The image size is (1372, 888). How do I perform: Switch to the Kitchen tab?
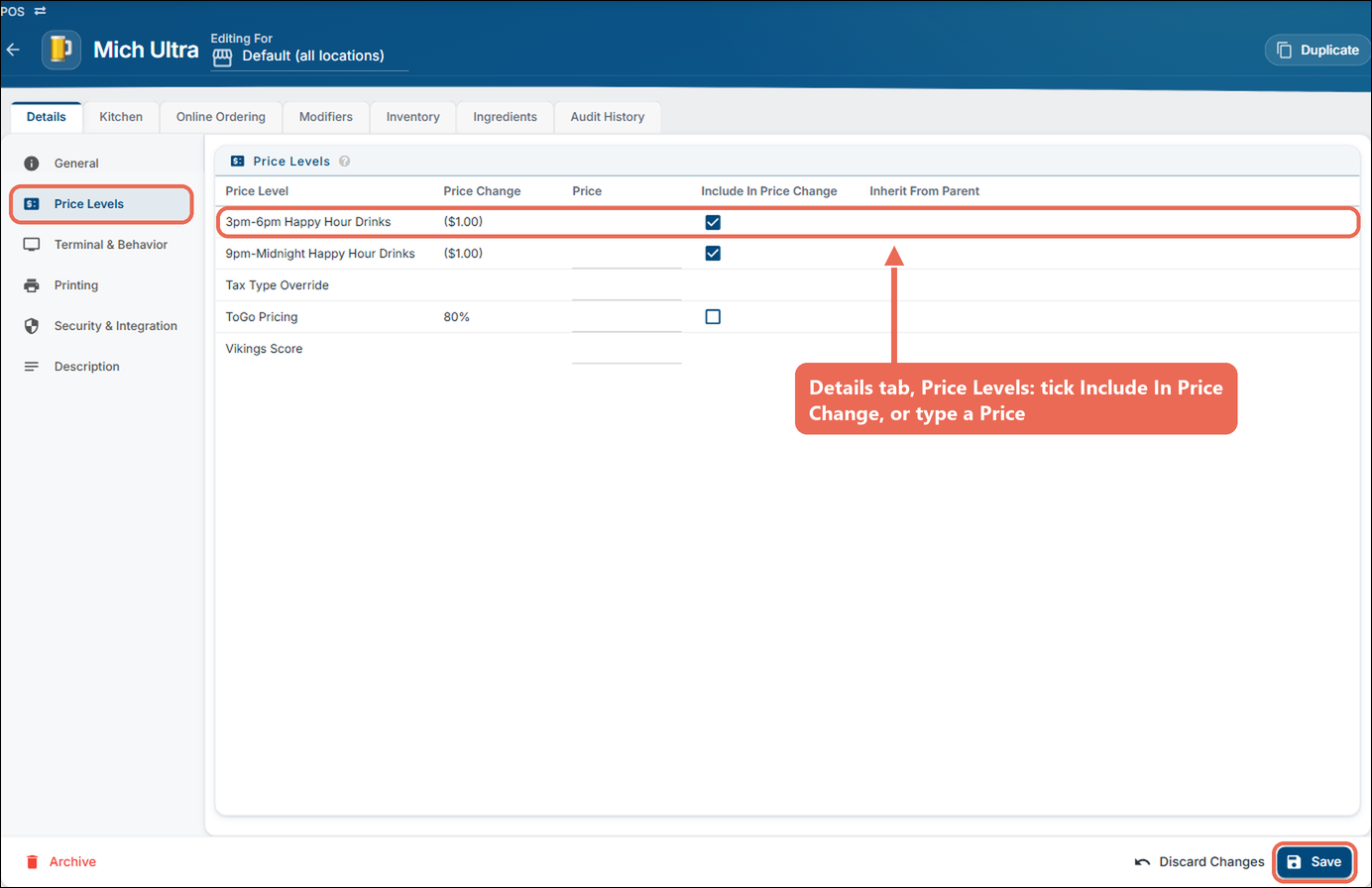[121, 117]
